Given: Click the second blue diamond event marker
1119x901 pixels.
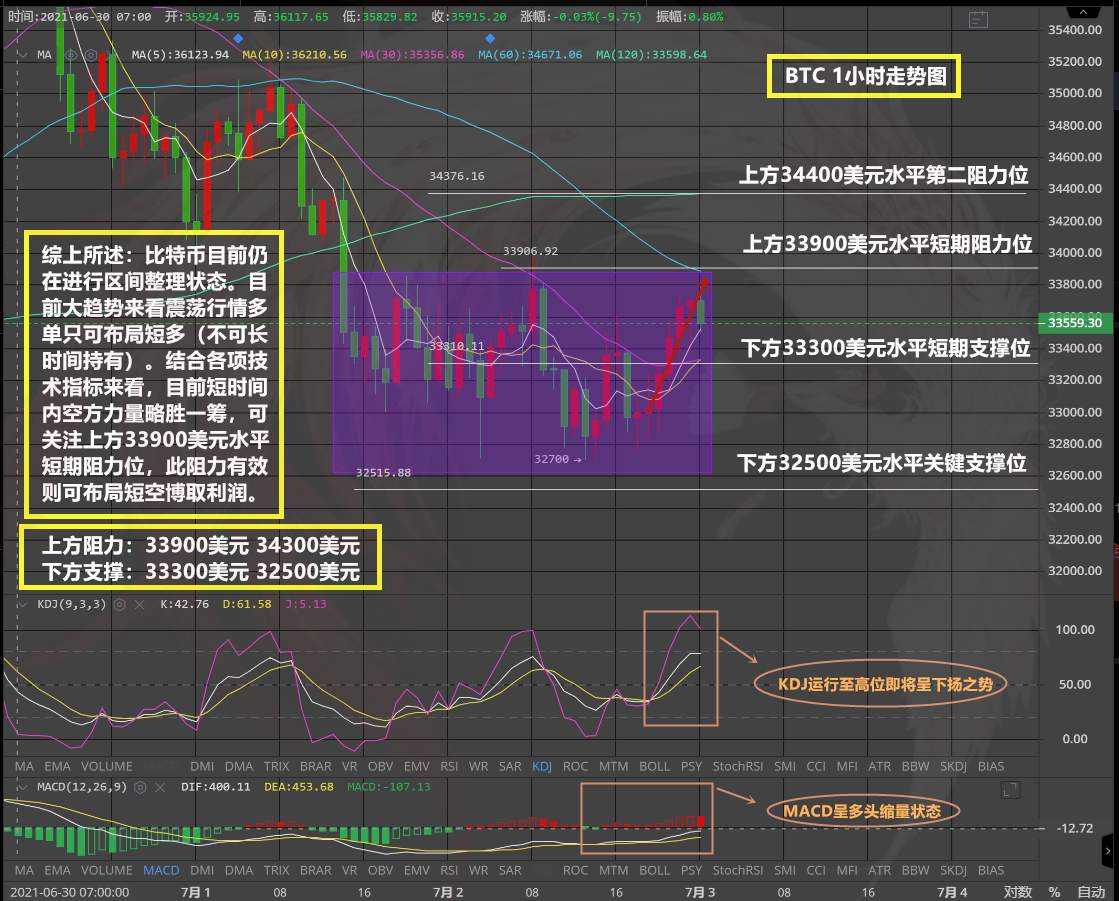Looking at the screenshot, I should coord(490,38).
